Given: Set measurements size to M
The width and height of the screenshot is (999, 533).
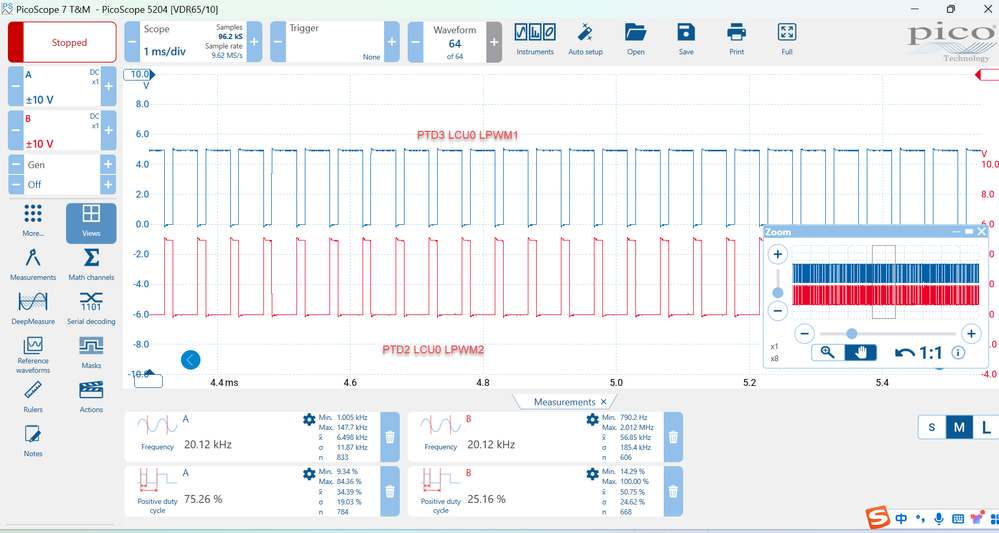Looking at the screenshot, I should (x=959, y=427).
